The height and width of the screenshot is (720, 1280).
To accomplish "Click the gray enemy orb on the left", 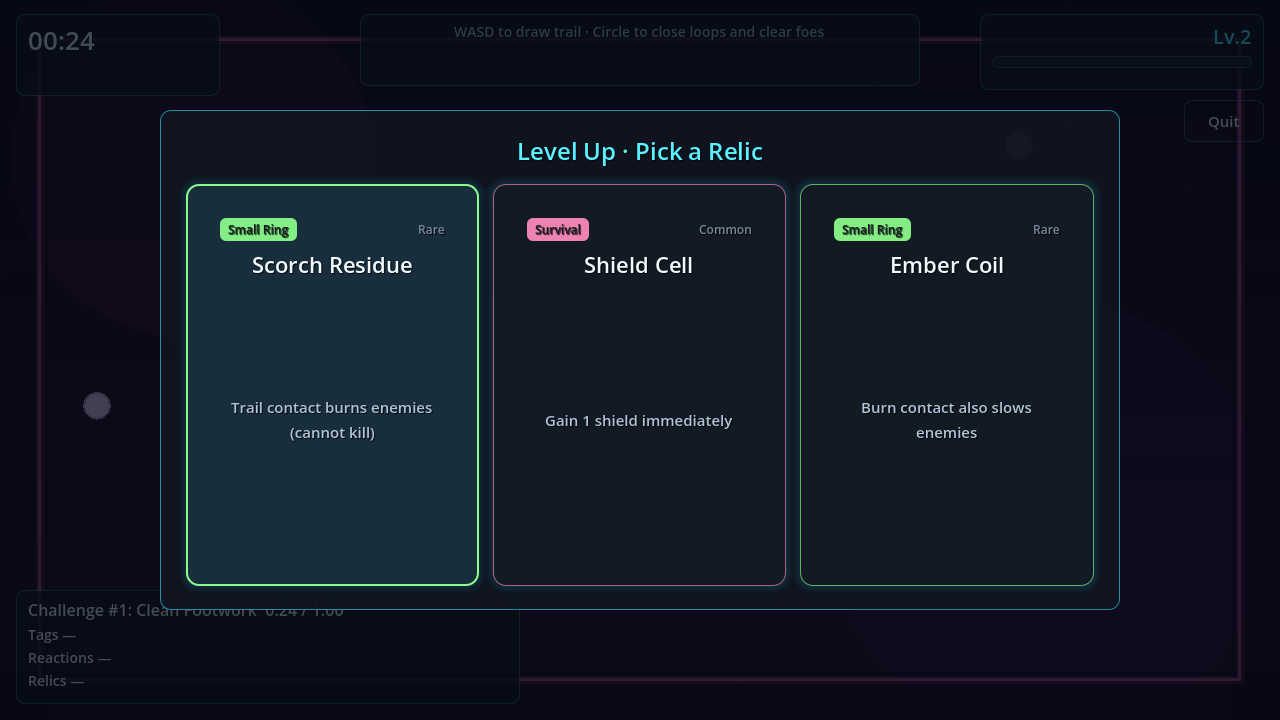I will [97, 406].
